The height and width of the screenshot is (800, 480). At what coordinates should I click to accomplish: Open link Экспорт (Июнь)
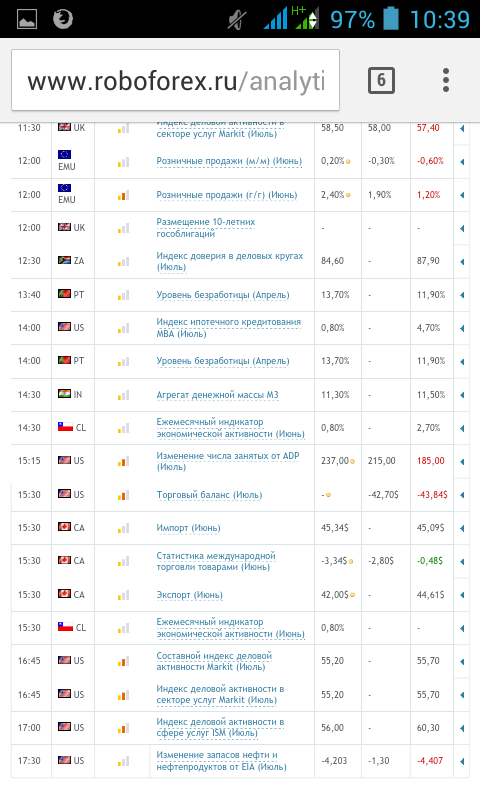tap(189, 595)
